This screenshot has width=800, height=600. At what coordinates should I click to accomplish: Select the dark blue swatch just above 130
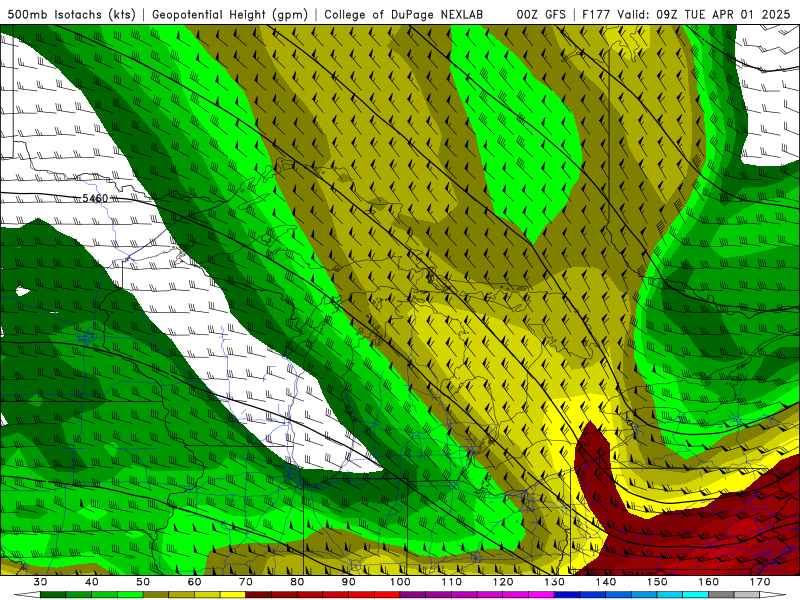[x=567, y=595]
